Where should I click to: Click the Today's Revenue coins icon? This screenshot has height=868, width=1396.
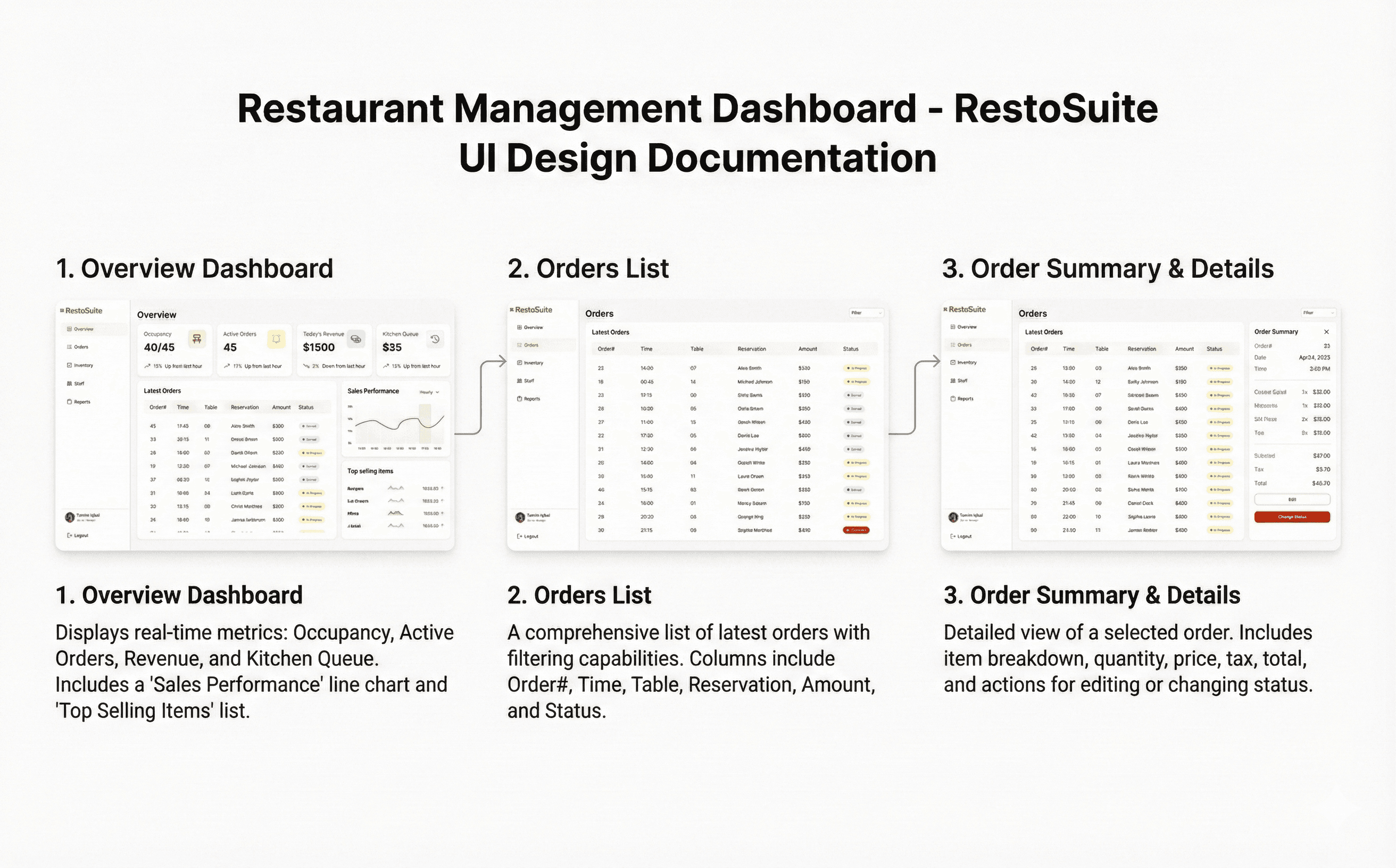tap(356, 339)
